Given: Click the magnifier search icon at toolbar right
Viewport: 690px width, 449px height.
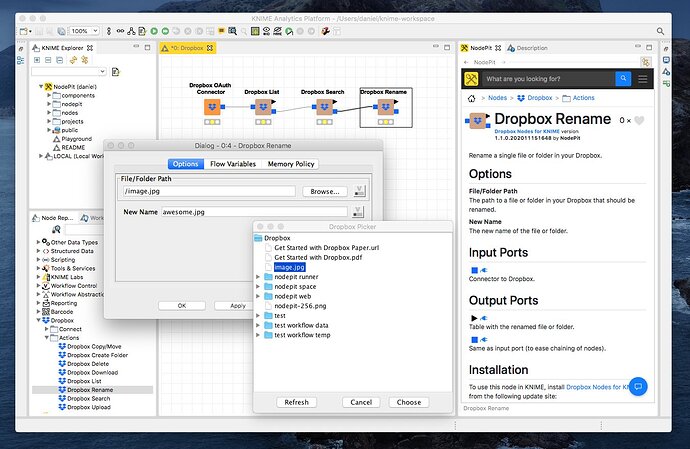Looking at the screenshot, I should coord(660,31).
